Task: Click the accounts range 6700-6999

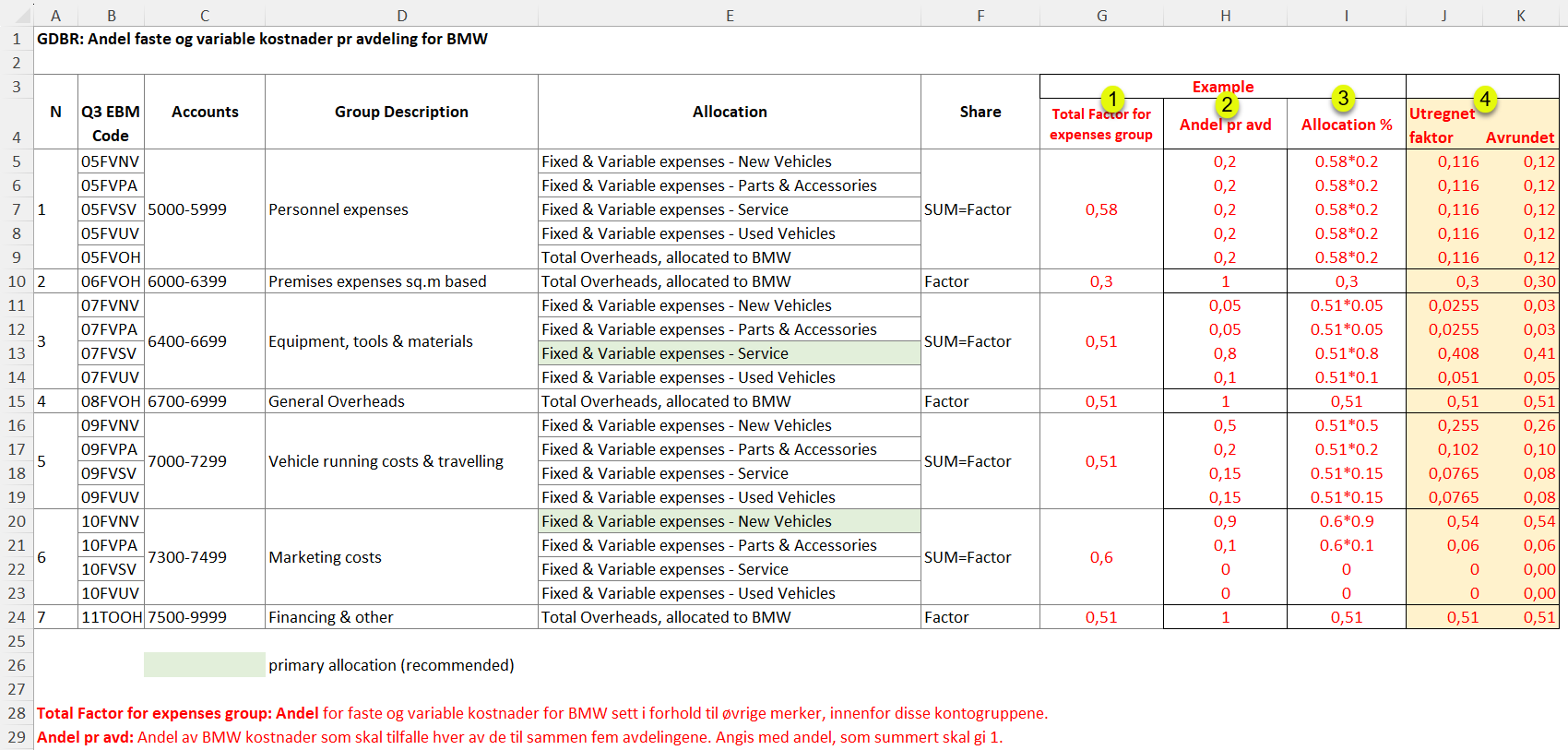Action: click(x=205, y=401)
